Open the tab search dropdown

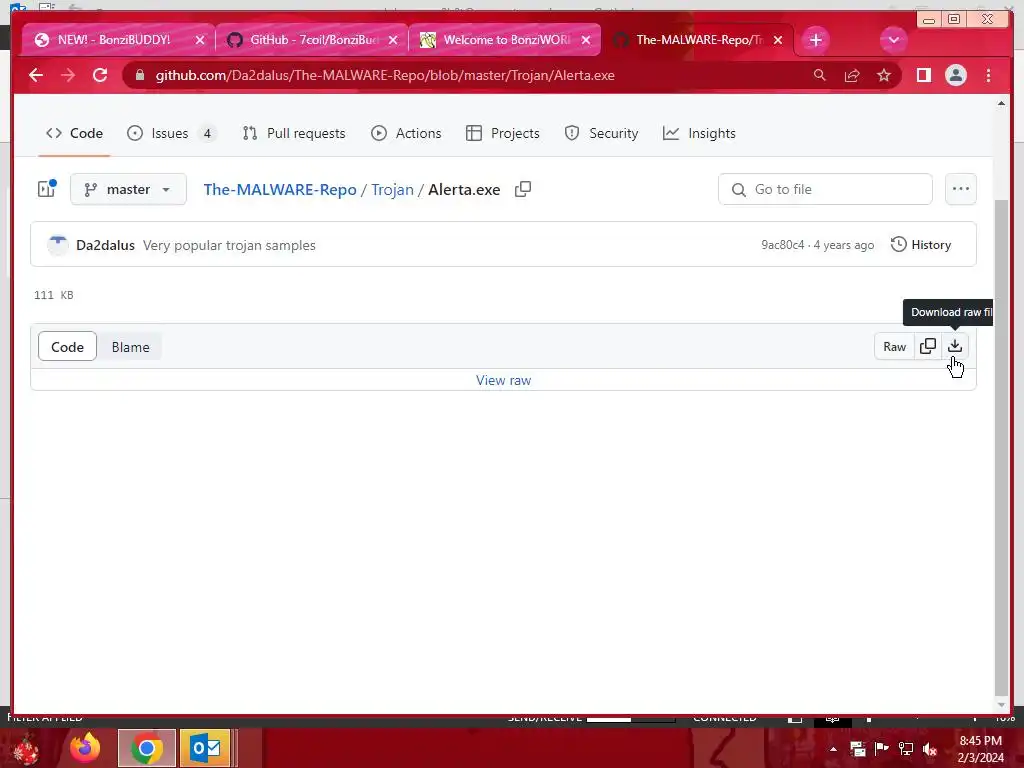tap(893, 40)
